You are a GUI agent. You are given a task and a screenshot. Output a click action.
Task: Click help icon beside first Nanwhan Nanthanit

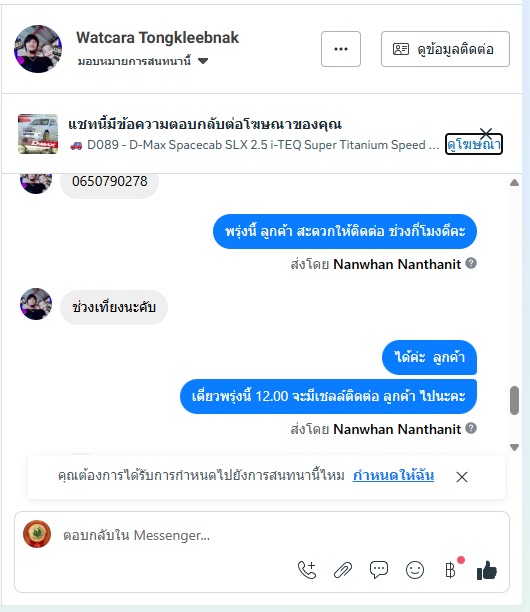[471, 263]
